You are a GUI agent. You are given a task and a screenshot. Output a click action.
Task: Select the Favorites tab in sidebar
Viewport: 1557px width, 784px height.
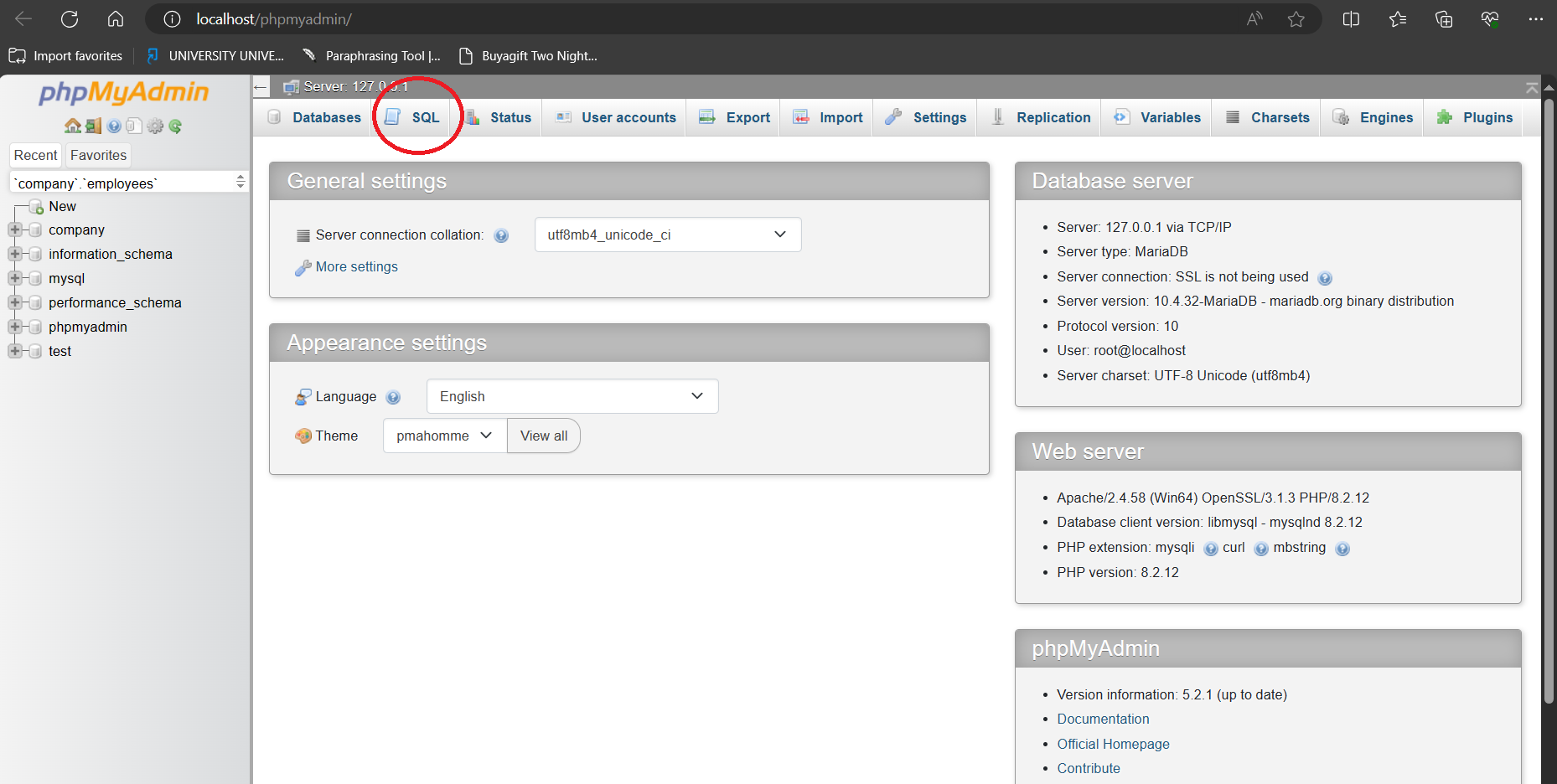99,155
